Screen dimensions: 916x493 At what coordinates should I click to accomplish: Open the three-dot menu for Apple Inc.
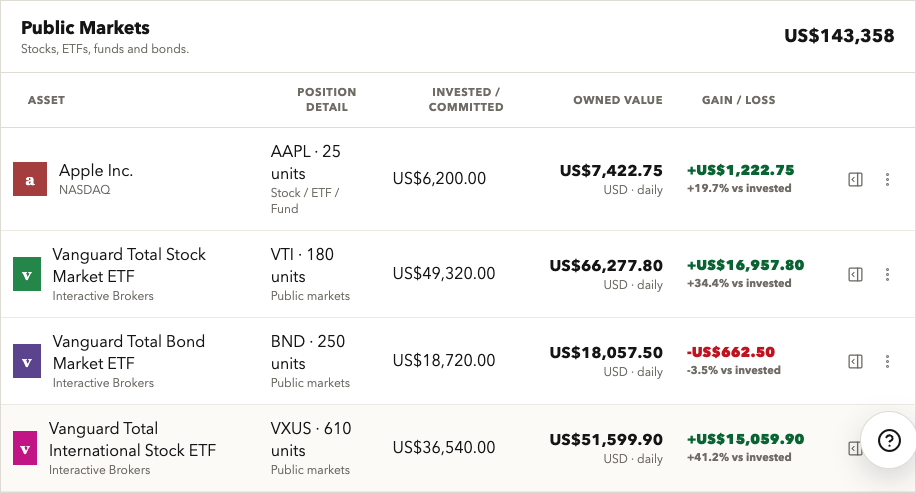tap(887, 179)
